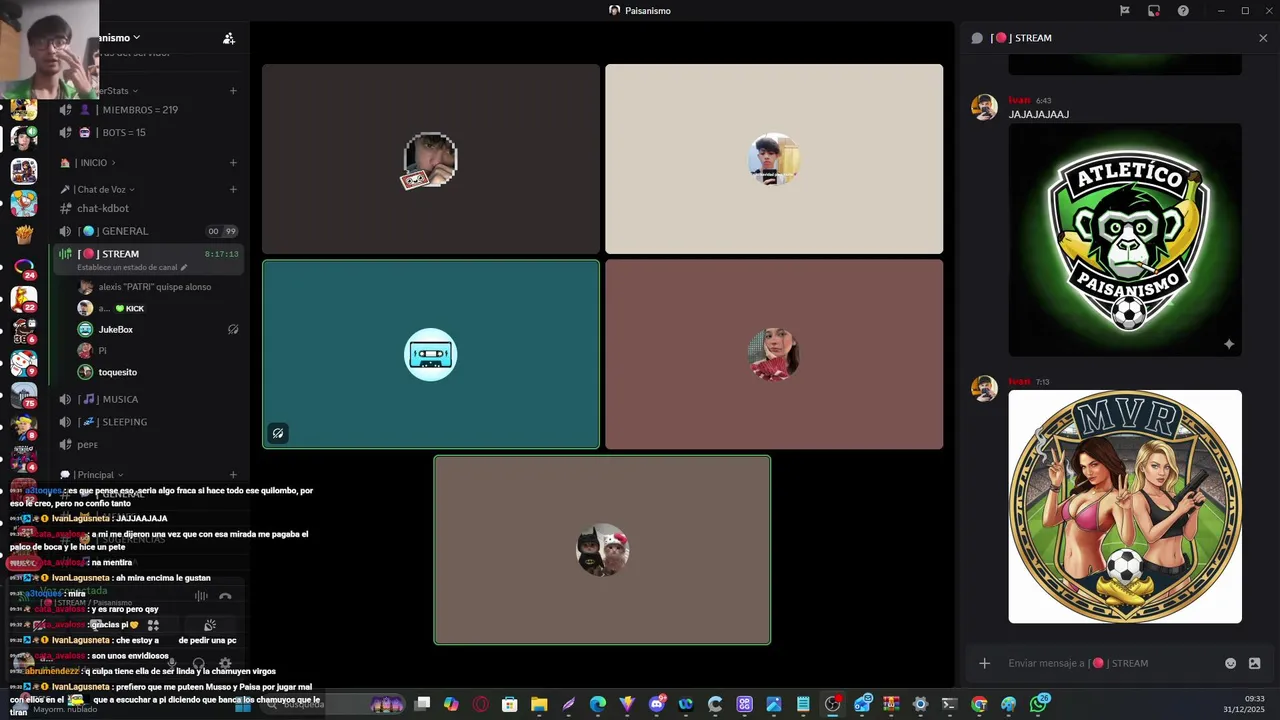Open the emoji picker in chat box
Image resolution: width=1280 pixels, height=720 pixels.
point(1230,663)
